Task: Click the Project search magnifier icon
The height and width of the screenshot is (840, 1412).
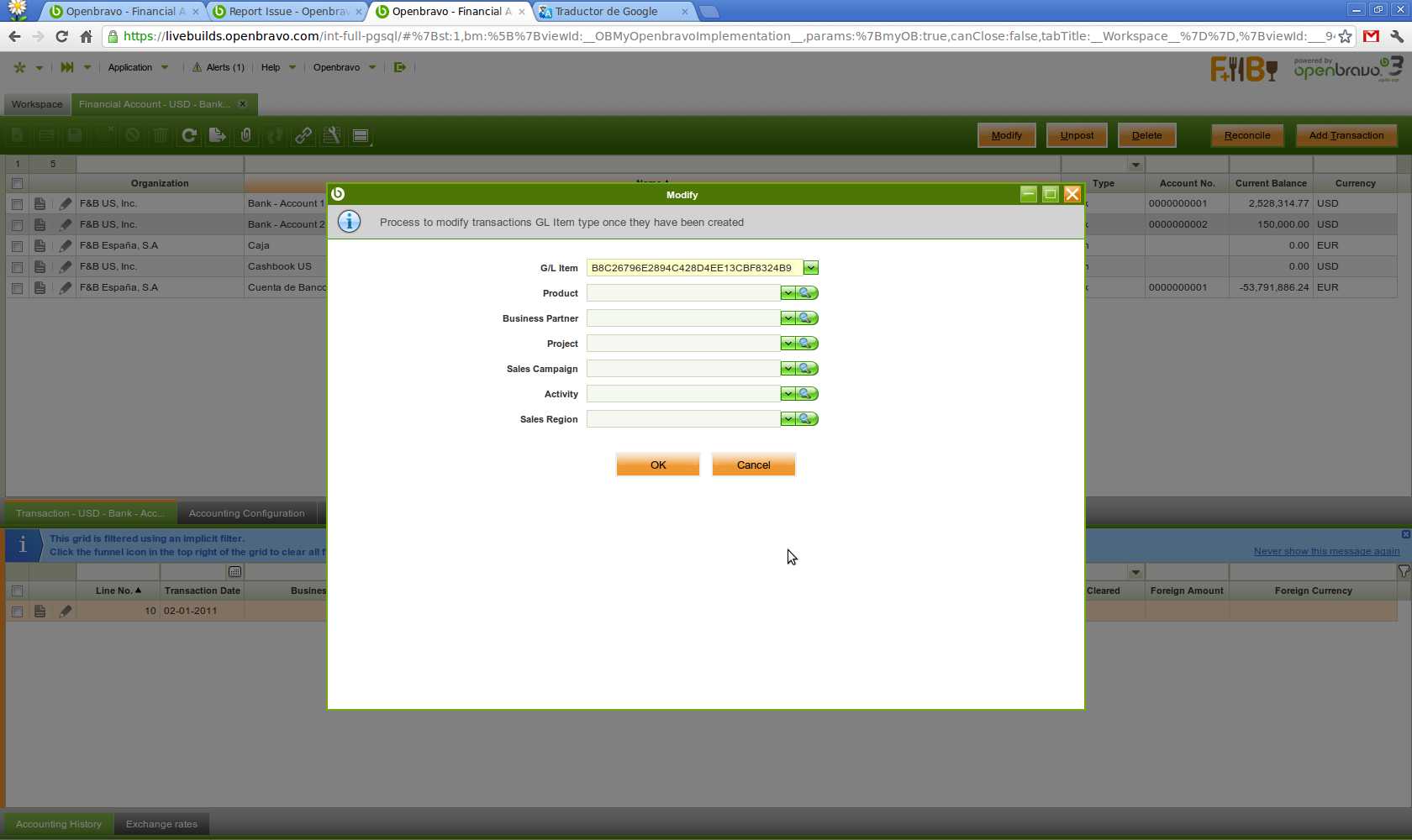Action: 807,344
